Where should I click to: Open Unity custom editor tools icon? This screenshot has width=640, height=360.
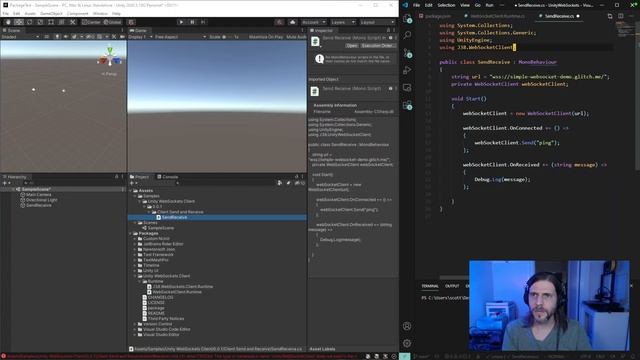coord(72,22)
